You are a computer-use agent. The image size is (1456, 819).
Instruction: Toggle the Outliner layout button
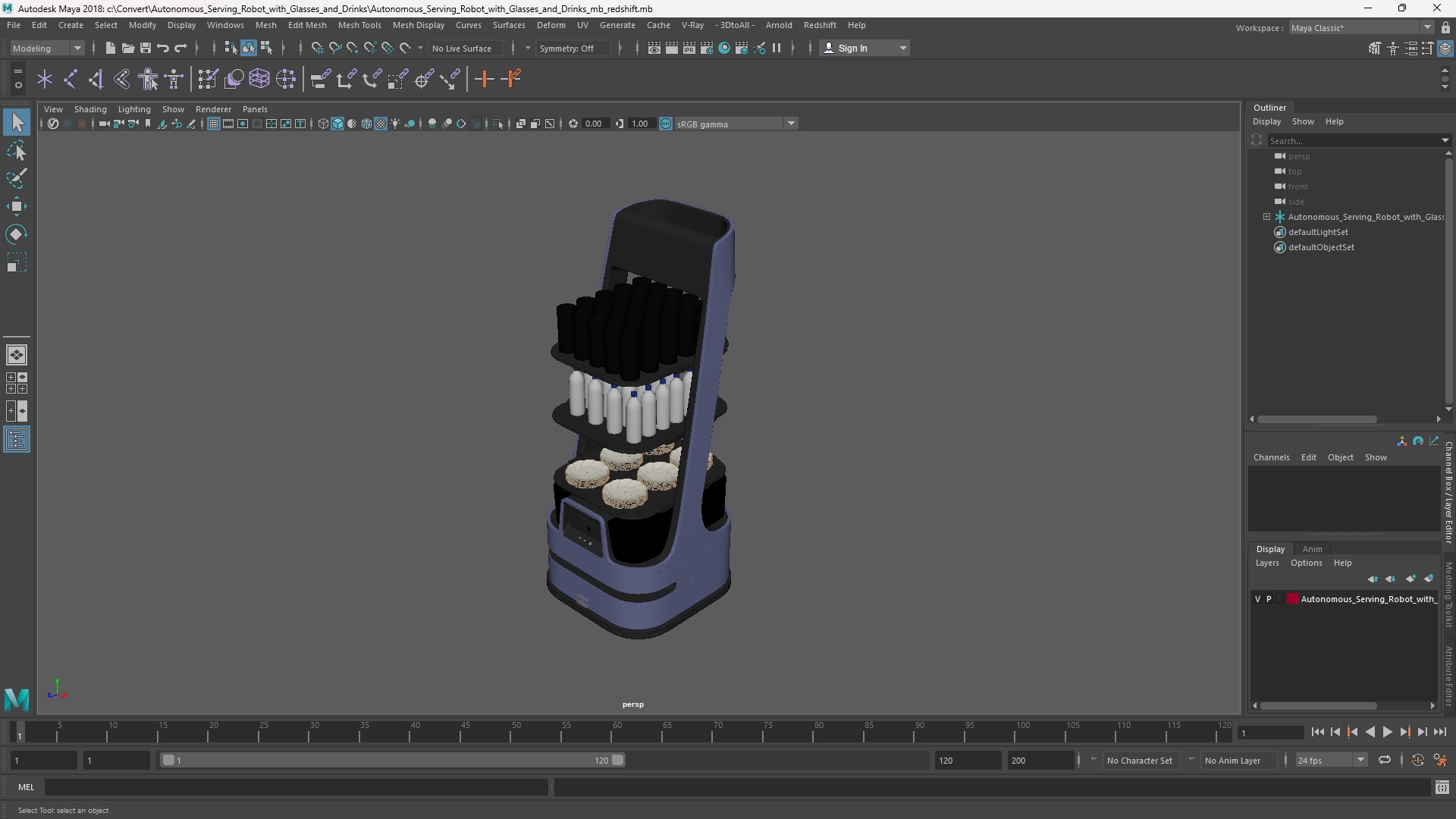pyautogui.click(x=17, y=440)
